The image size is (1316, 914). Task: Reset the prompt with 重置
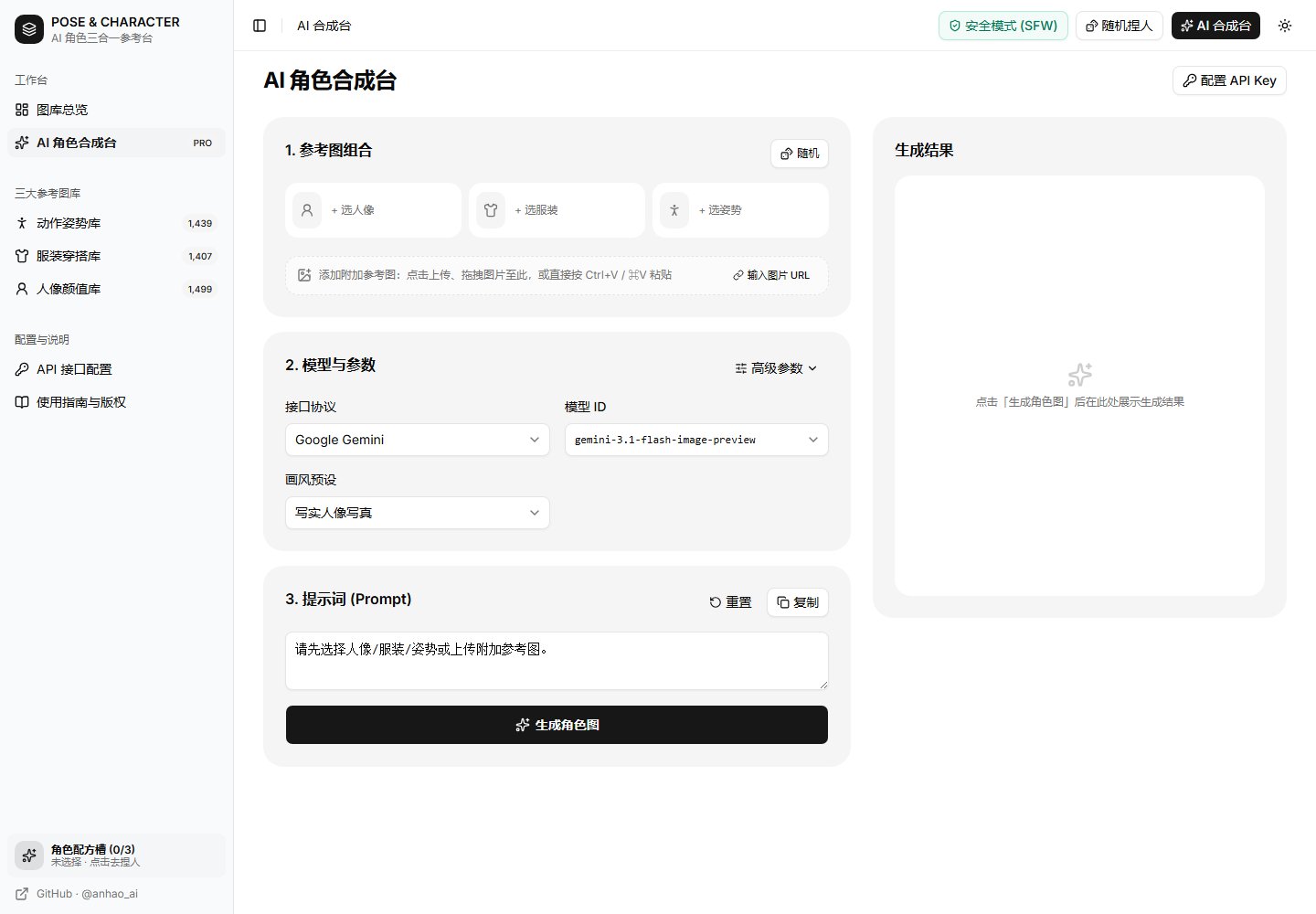[x=731, y=602]
